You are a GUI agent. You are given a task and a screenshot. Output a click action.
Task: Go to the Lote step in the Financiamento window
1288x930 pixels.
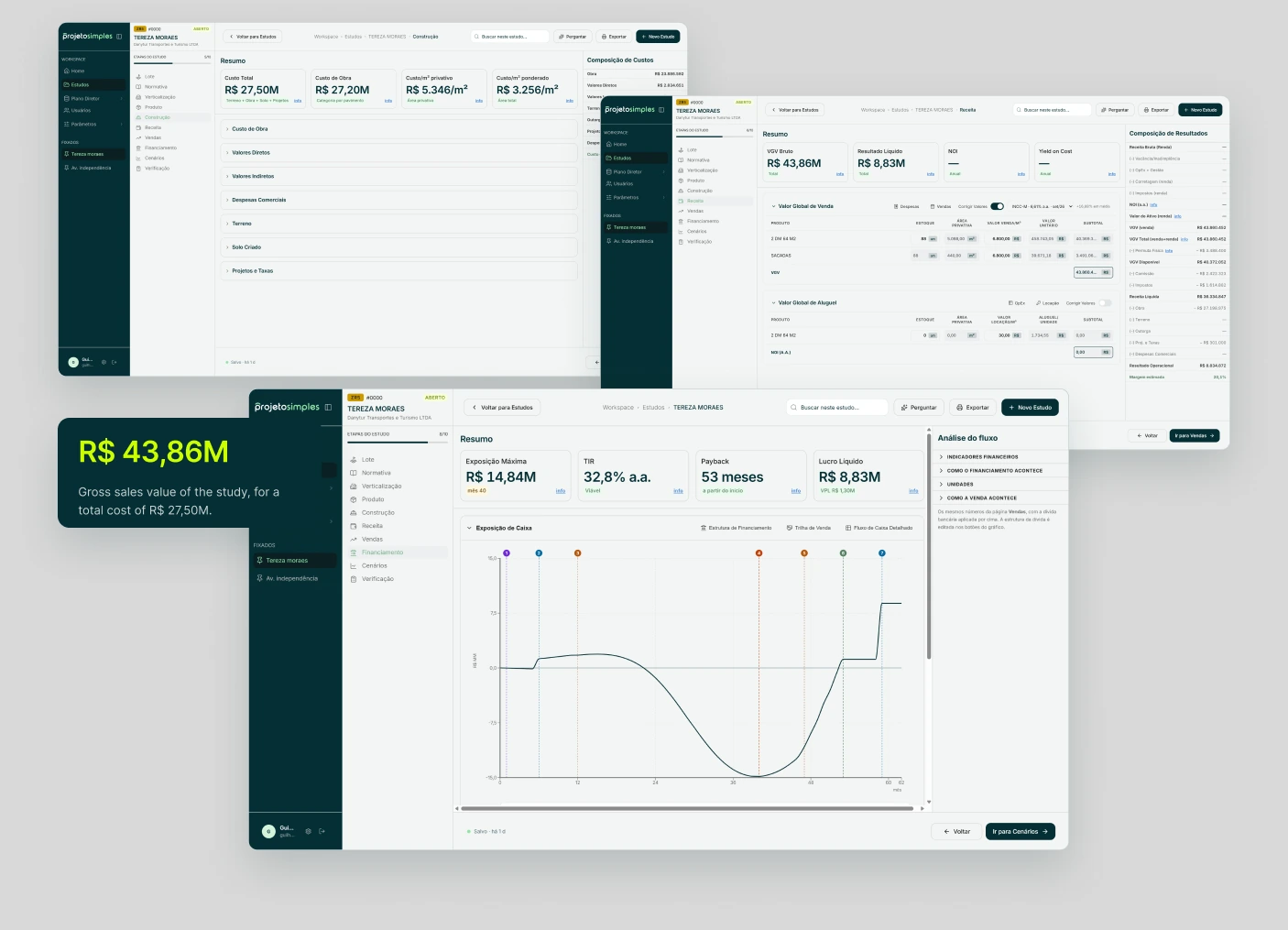pyautogui.click(x=367, y=460)
